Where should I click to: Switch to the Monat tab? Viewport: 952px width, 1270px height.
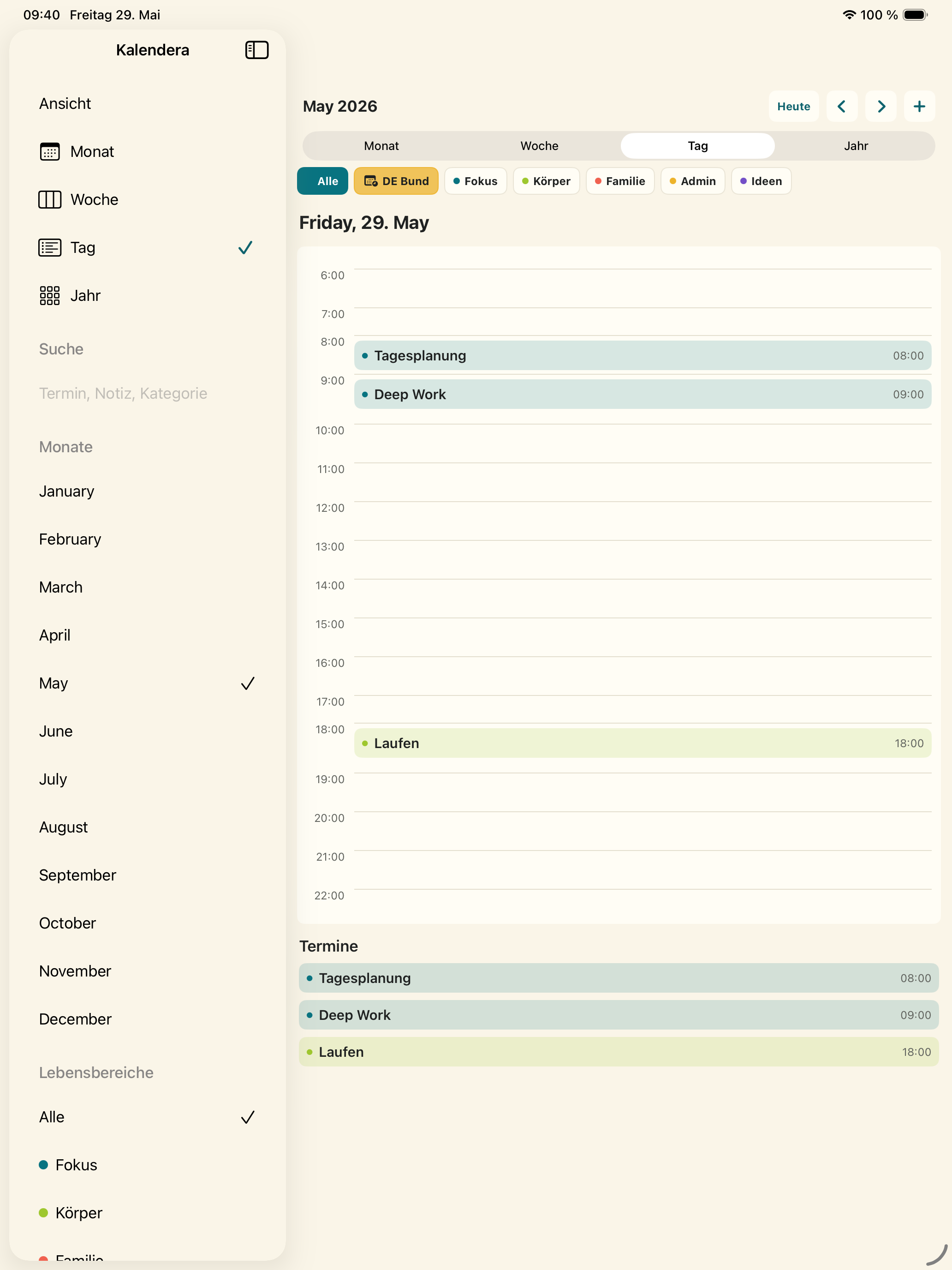[381, 146]
